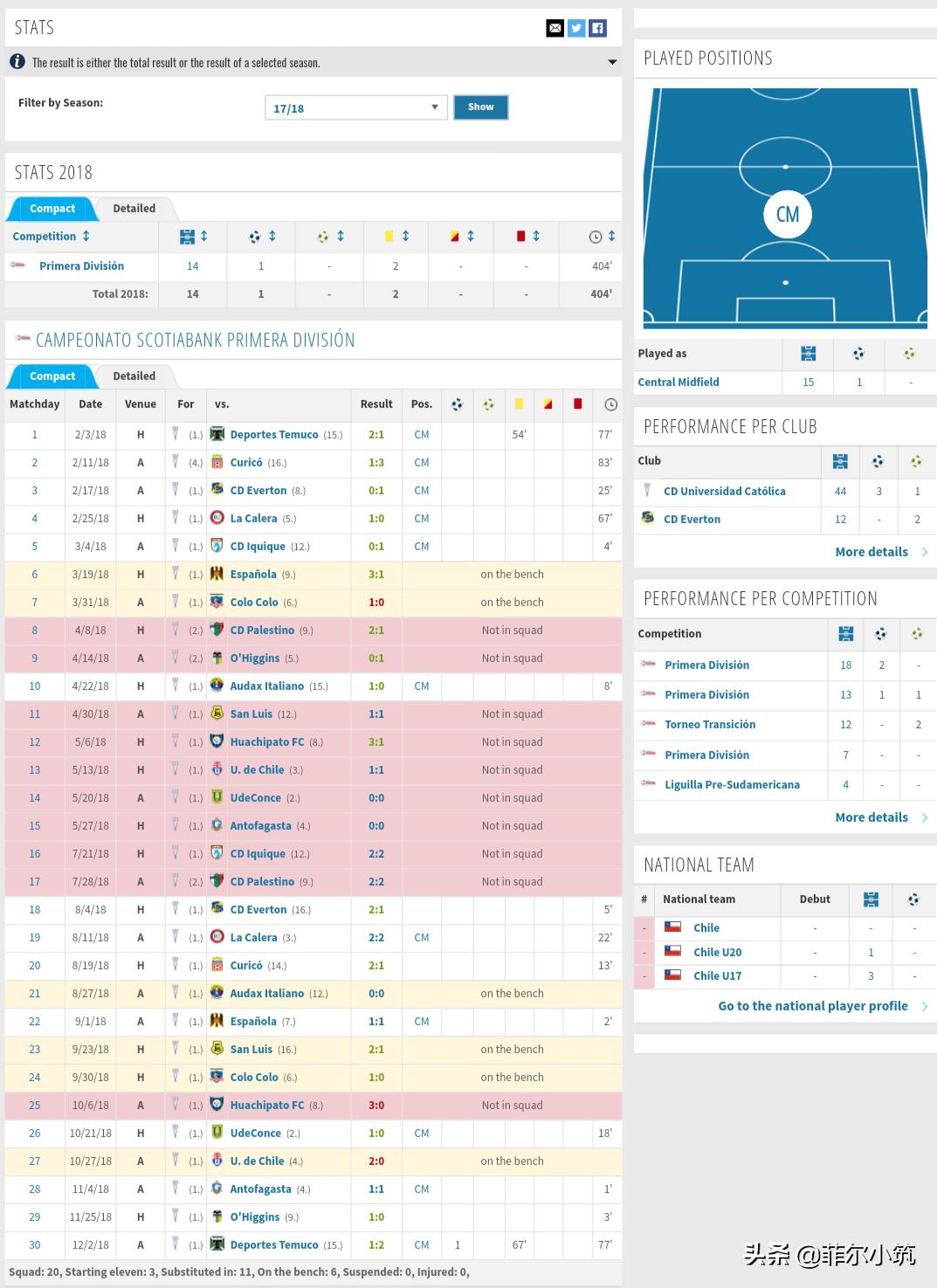Select Compact tab in Campeonato section

click(52, 376)
